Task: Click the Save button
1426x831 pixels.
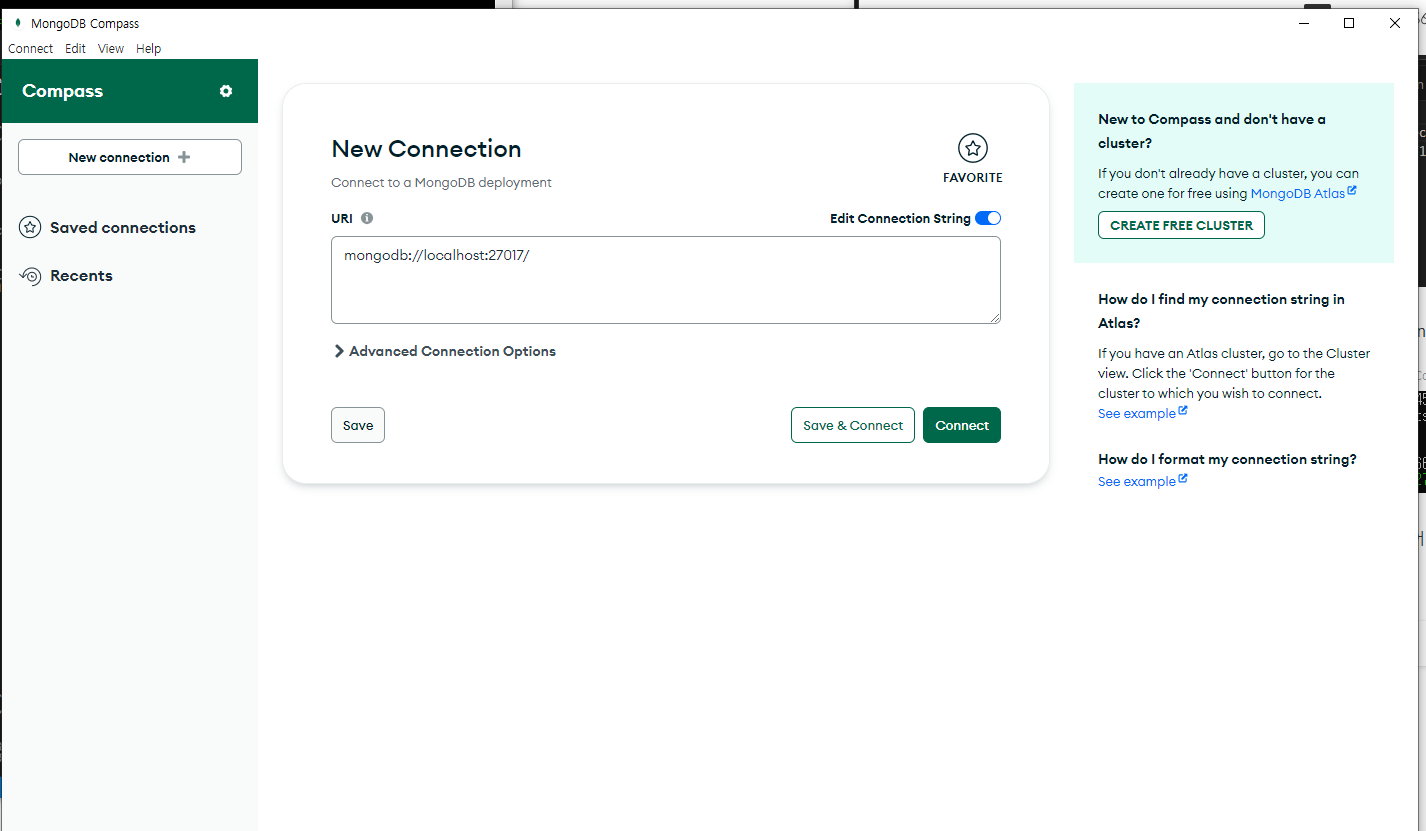Action: pos(358,425)
